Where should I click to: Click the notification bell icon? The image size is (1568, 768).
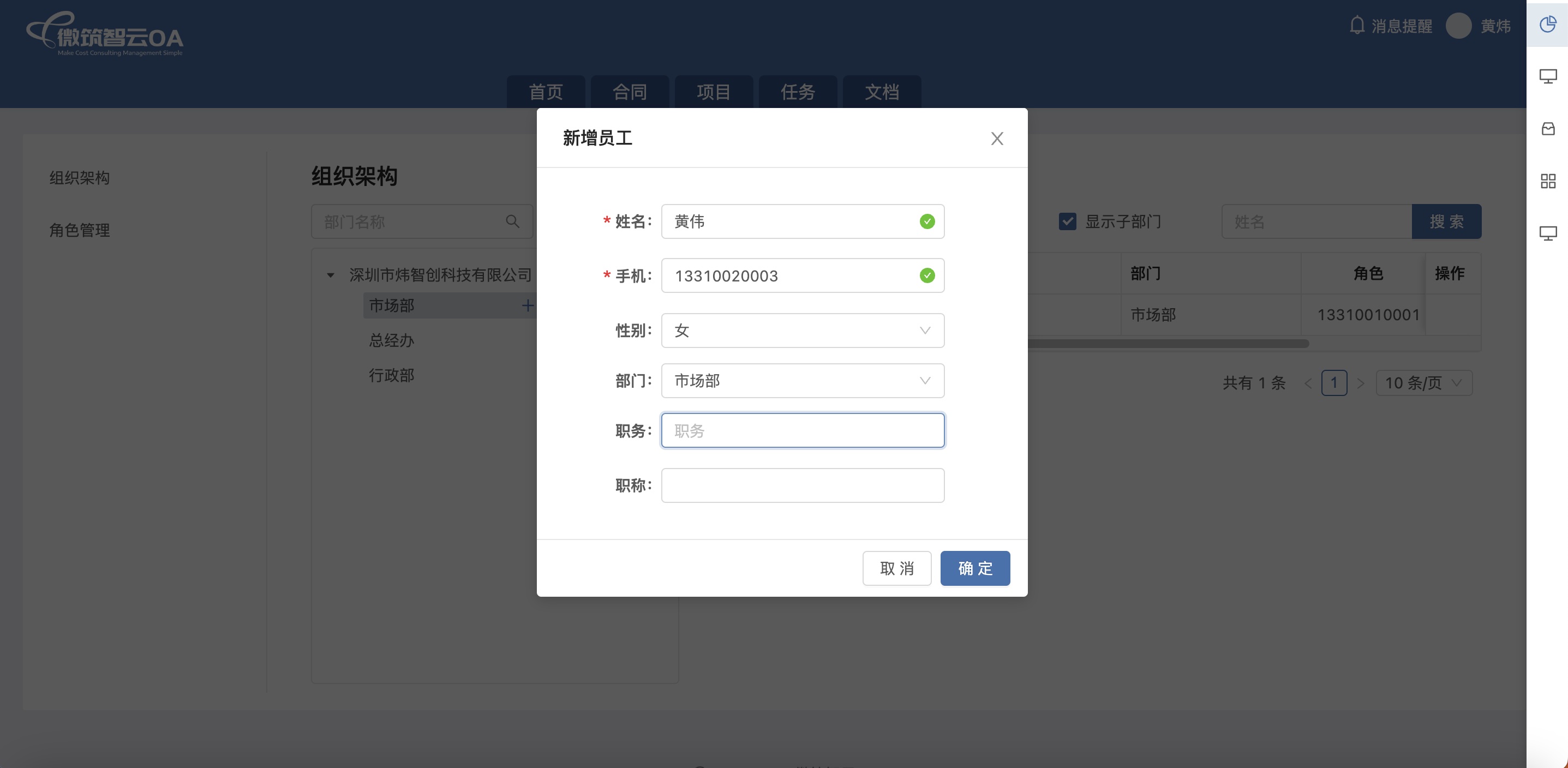[x=1356, y=26]
